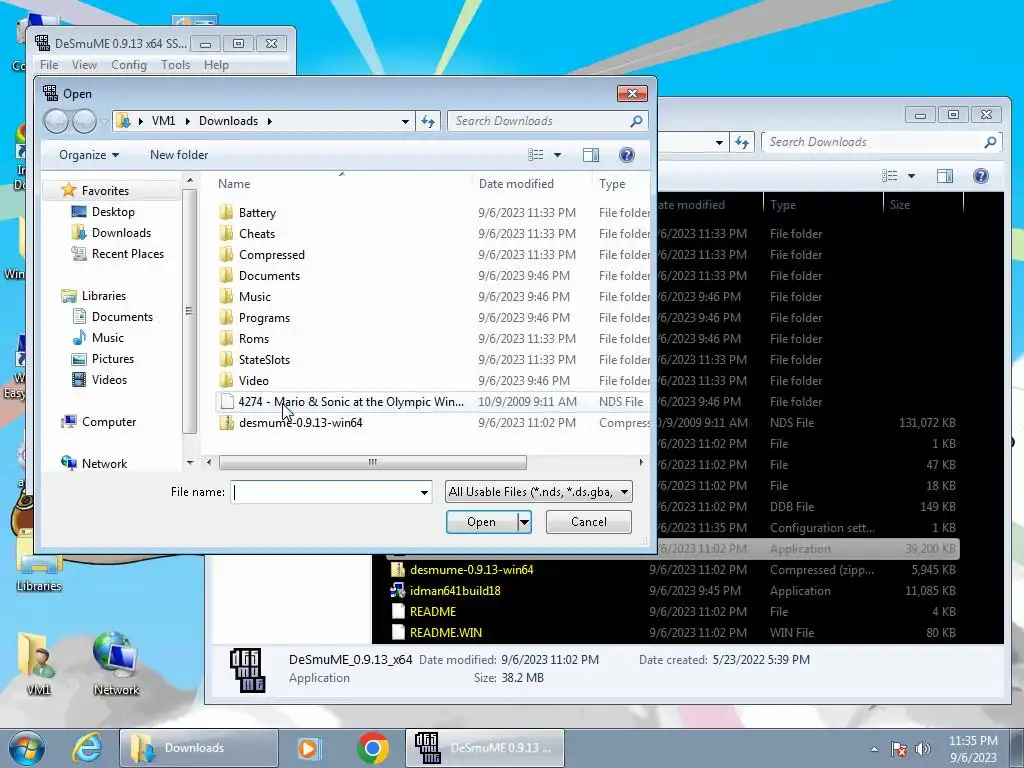Image resolution: width=1024 pixels, height=768 pixels.
Task: Click the Forward navigation button in Open dialog
Action: pos(84,121)
